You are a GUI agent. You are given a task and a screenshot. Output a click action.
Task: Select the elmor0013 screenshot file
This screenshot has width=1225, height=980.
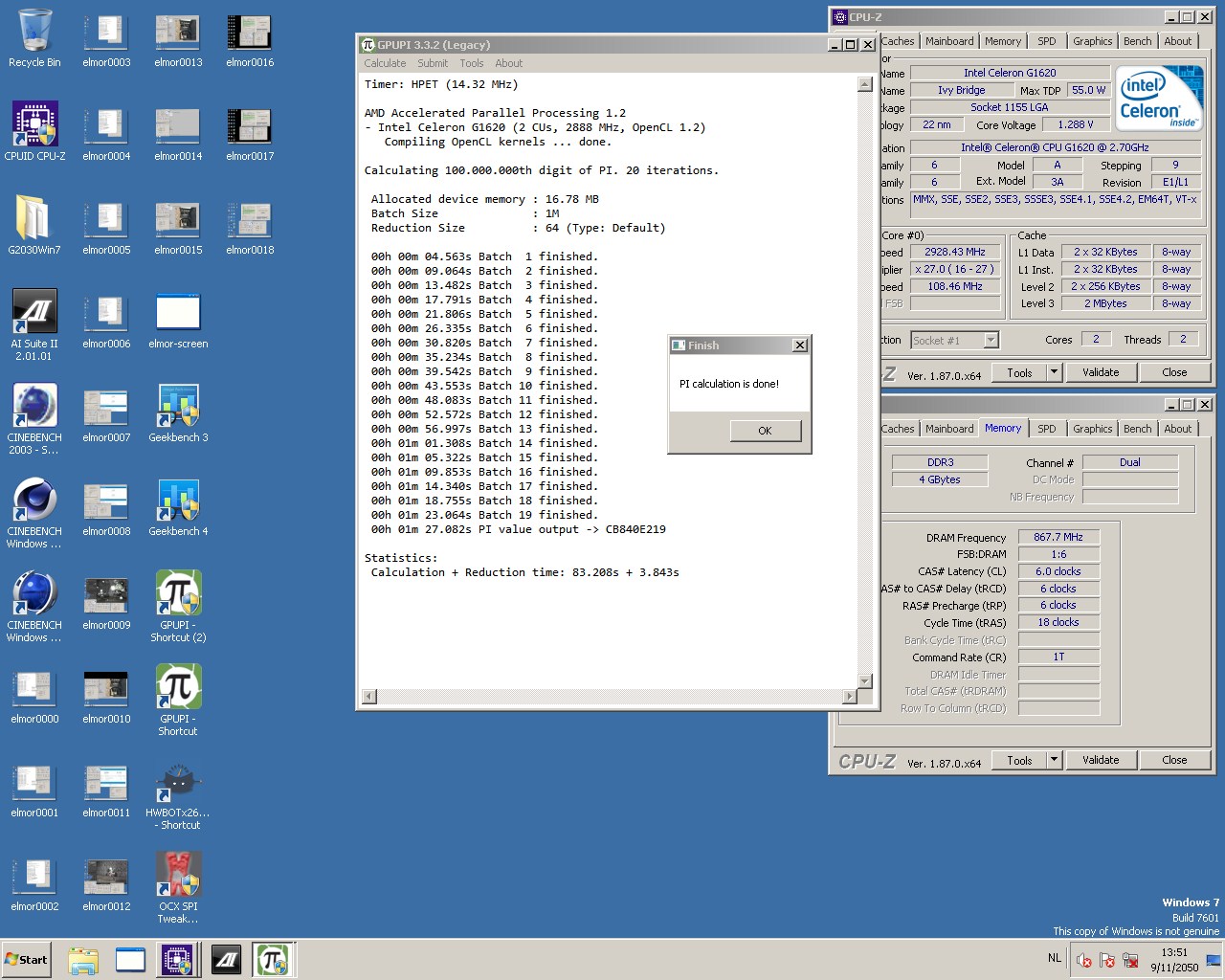[x=178, y=38]
